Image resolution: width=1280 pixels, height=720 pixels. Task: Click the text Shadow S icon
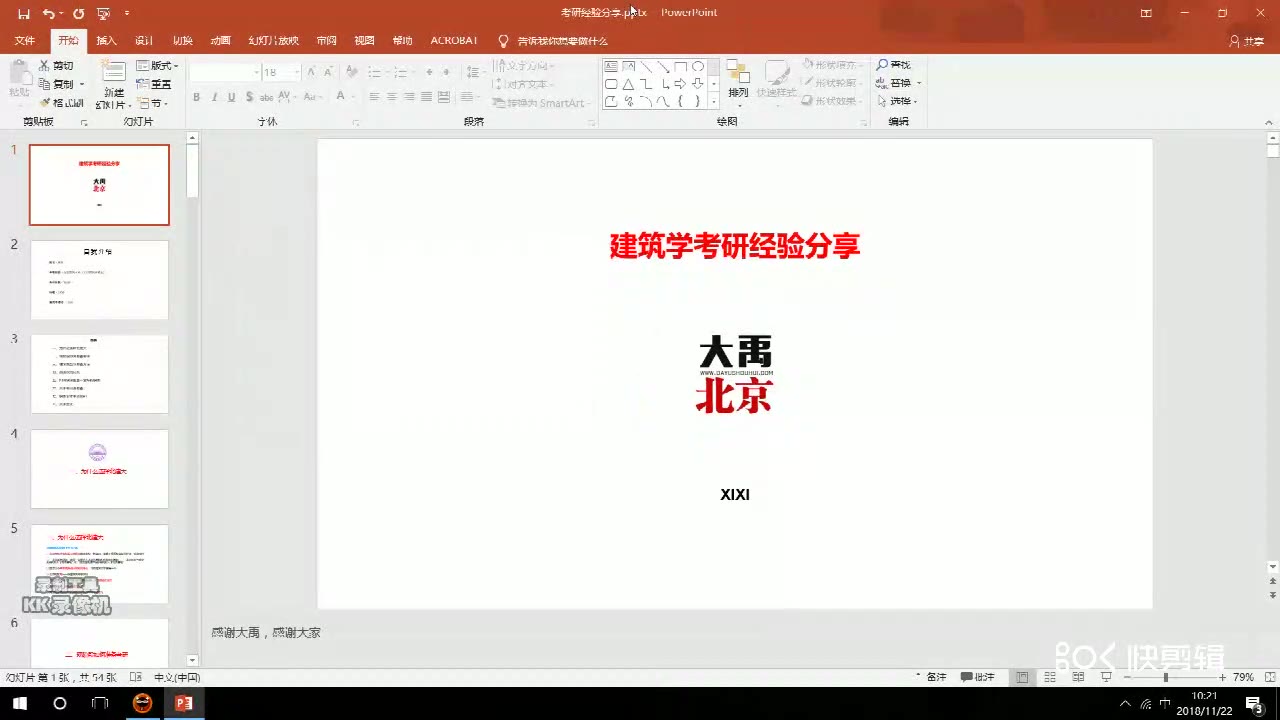[248, 97]
